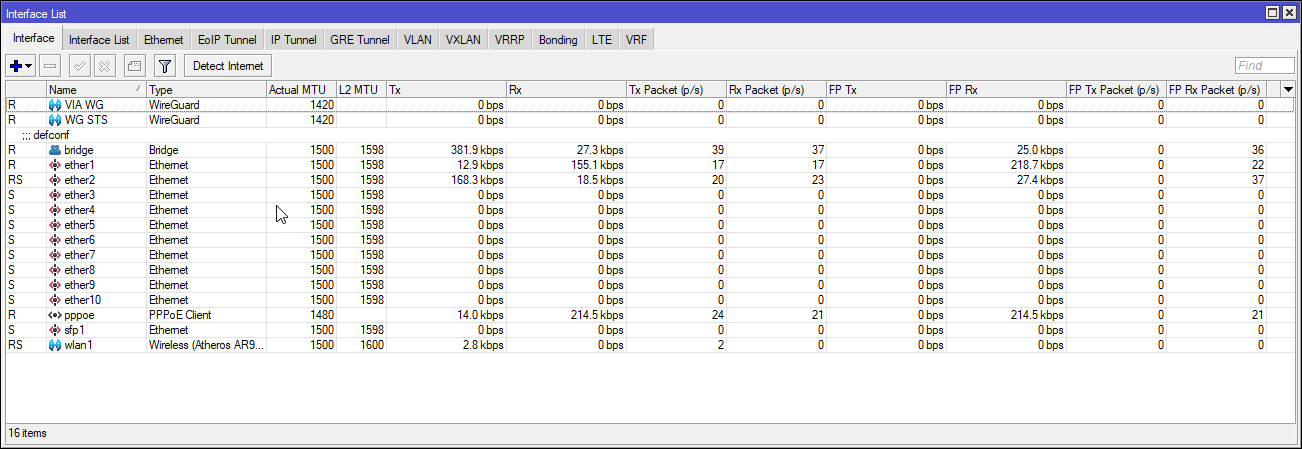Viewport: 1302px width, 449px height.
Task: Click the WG STS WireGuard icon
Action: pyautogui.click(x=55, y=120)
